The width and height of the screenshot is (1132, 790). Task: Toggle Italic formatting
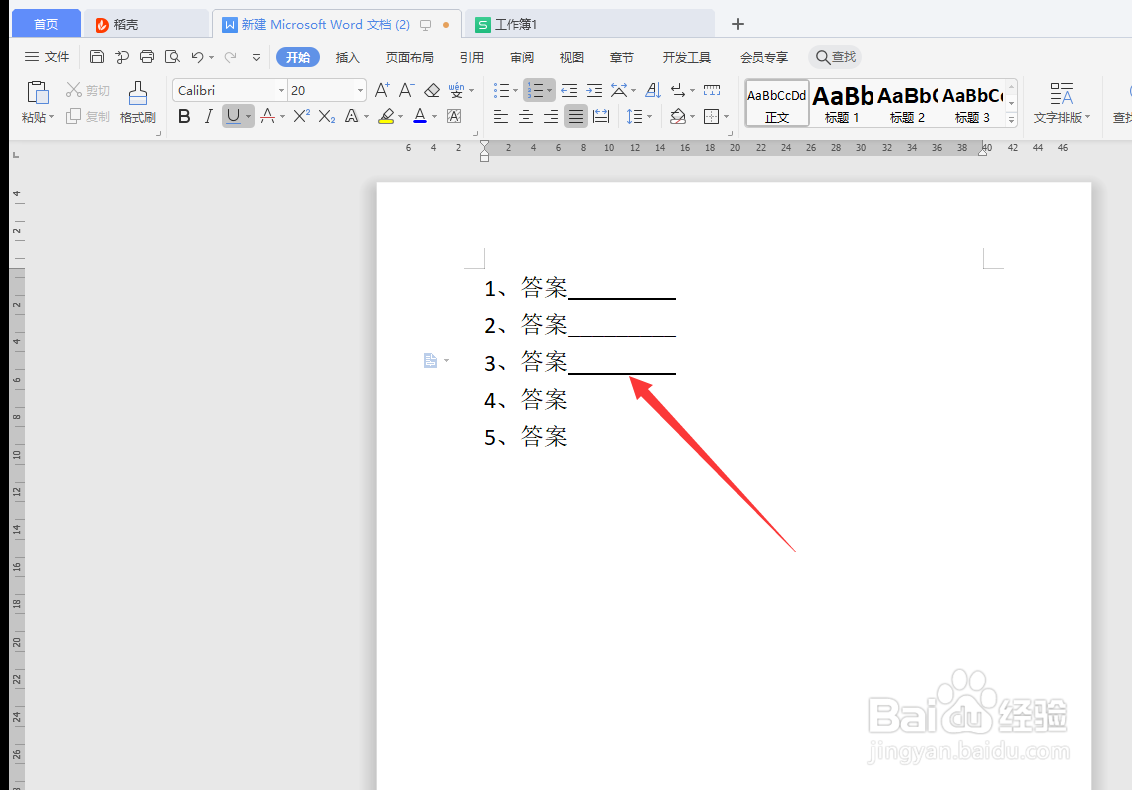tap(209, 116)
